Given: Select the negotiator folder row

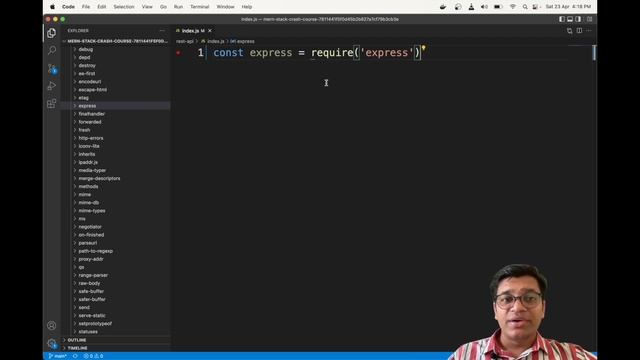Looking at the screenshot, I should point(116,227).
